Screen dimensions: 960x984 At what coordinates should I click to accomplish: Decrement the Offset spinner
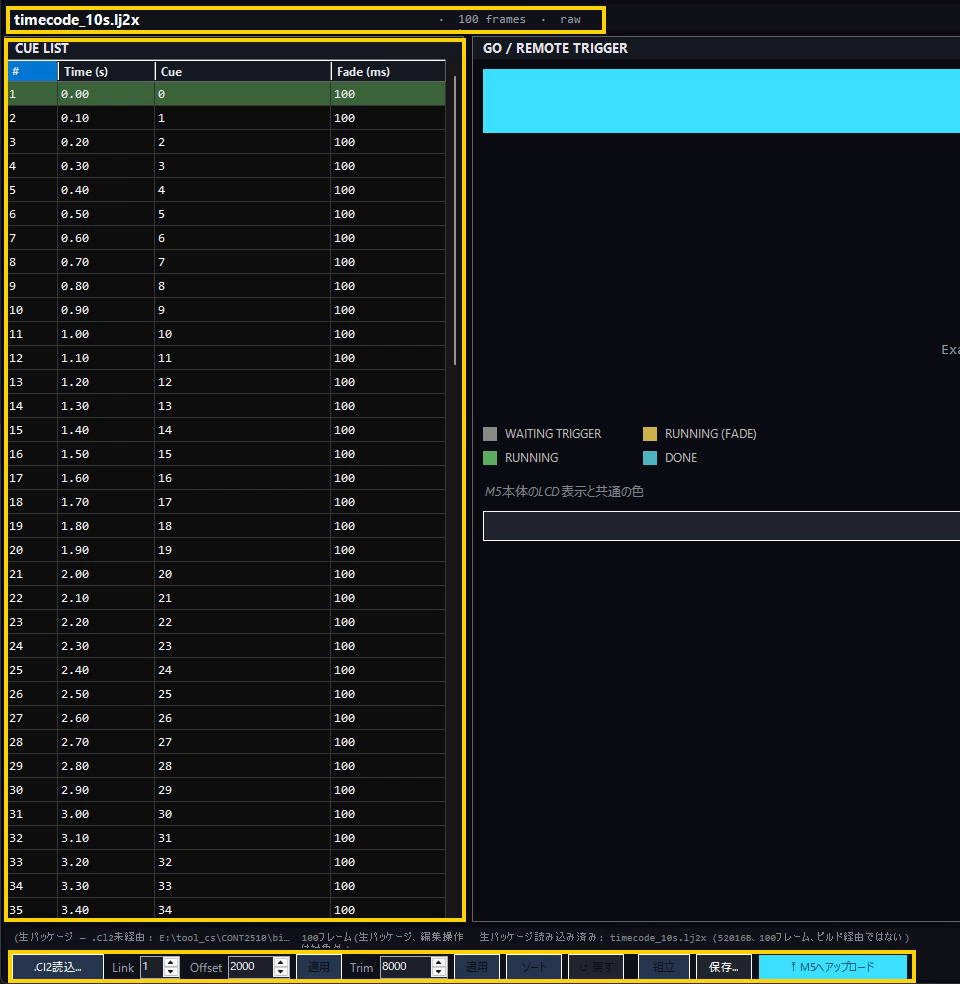click(282, 971)
